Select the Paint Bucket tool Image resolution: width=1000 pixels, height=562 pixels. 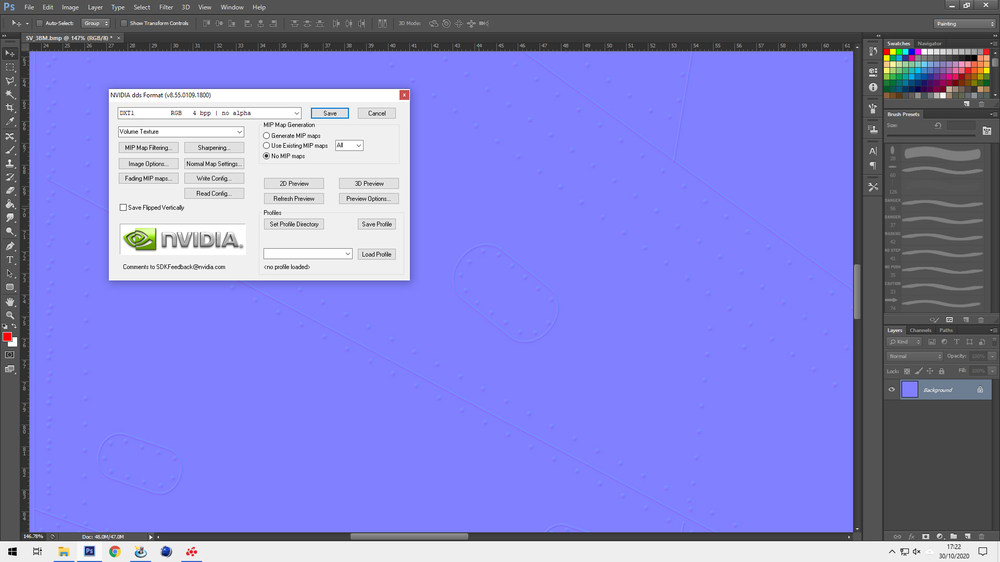[x=10, y=204]
